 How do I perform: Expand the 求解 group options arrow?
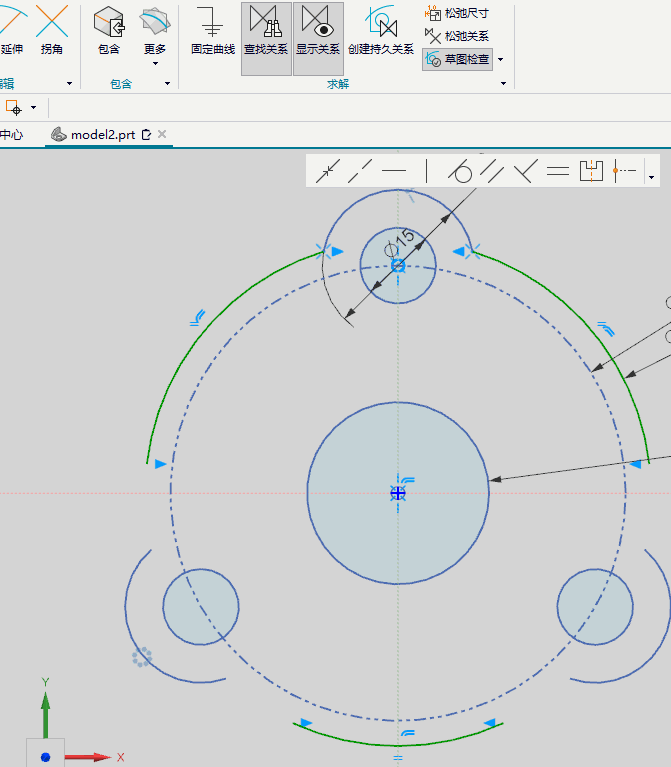[503, 84]
